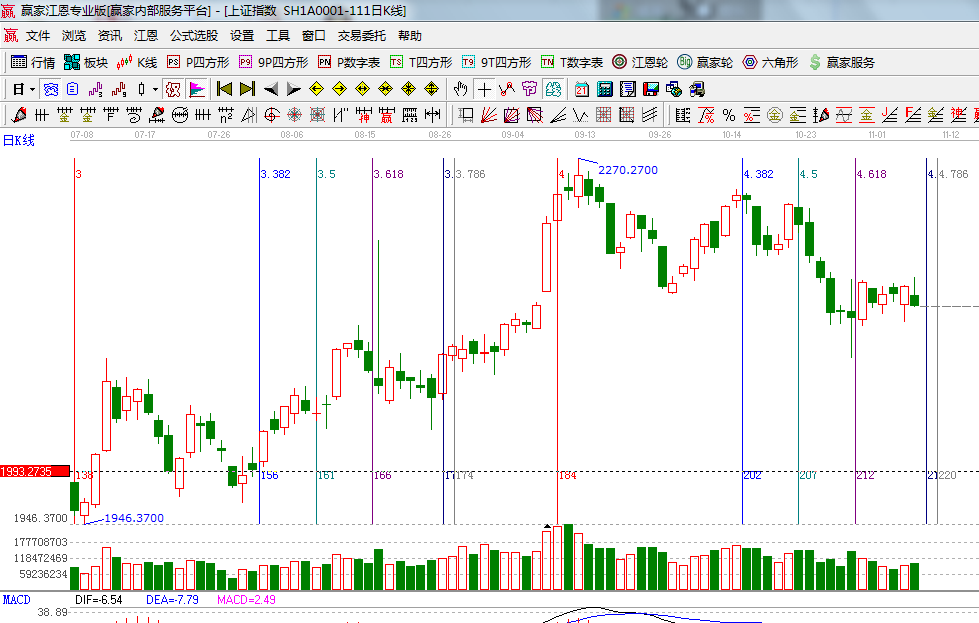Toggle the pressed cyan pattern icon beside calendar
The width and height of the screenshot is (979, 623).
point(553,89)
